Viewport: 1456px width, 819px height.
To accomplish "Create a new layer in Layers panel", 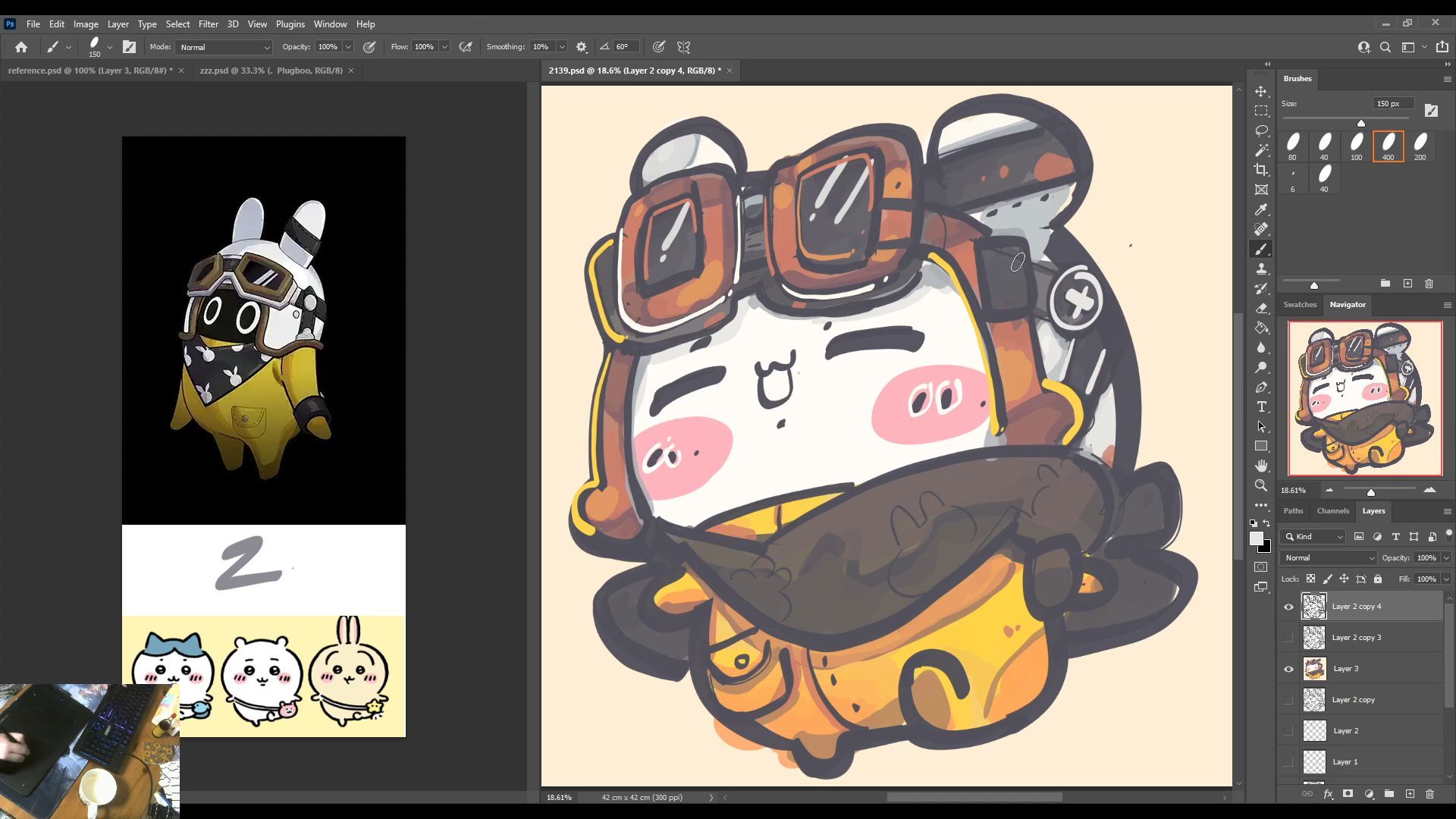I will (1410, 794).
